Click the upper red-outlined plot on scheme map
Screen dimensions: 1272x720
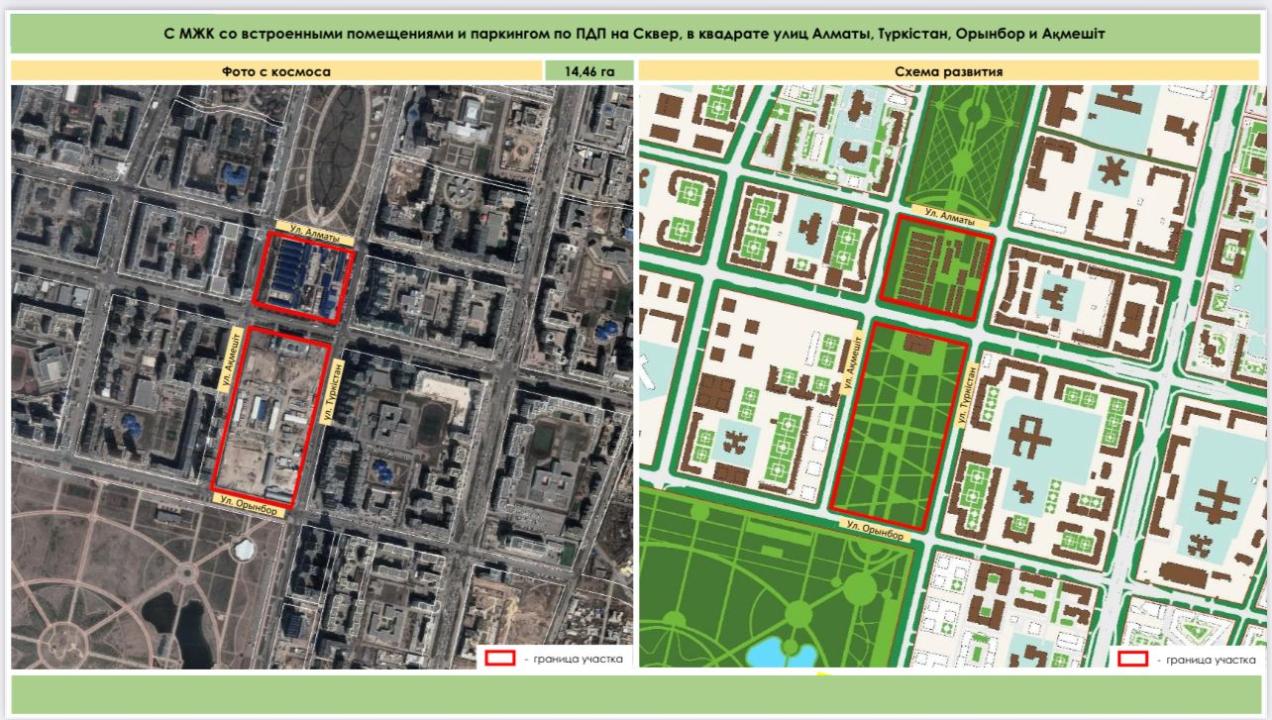pyautogui.click(x=937, y=267)
